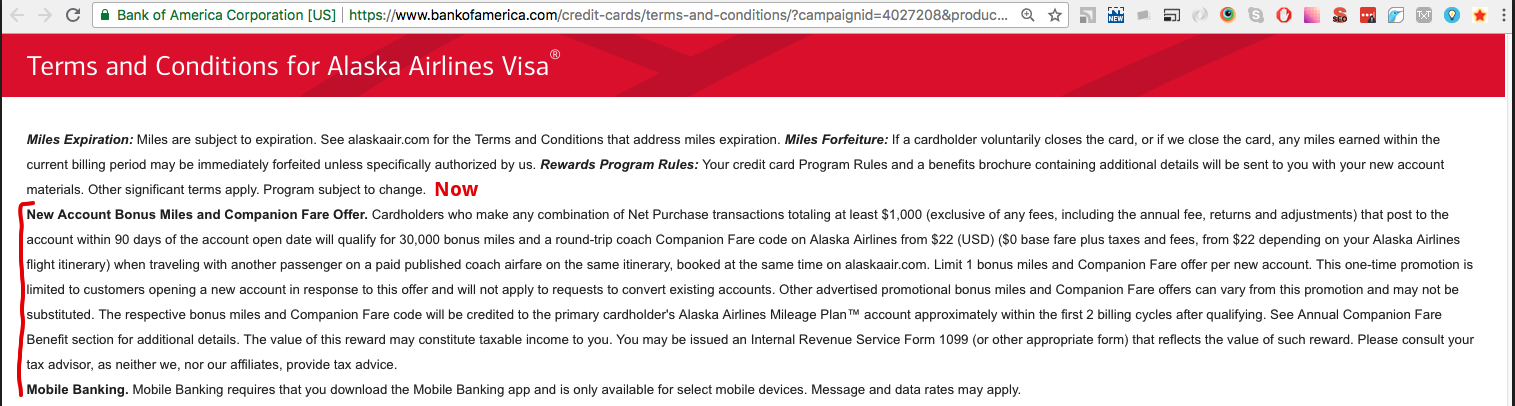Click the browser forward arrow
This screenshot has height=406, width=1515.
tap(44, 15)
